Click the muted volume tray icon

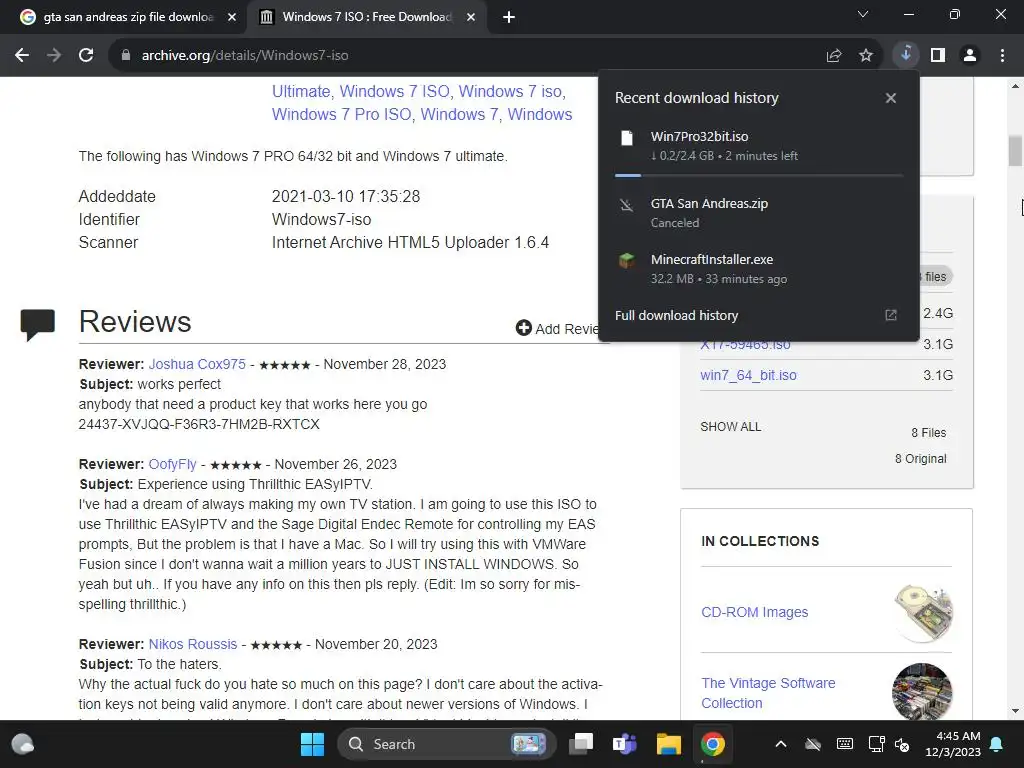902,744
